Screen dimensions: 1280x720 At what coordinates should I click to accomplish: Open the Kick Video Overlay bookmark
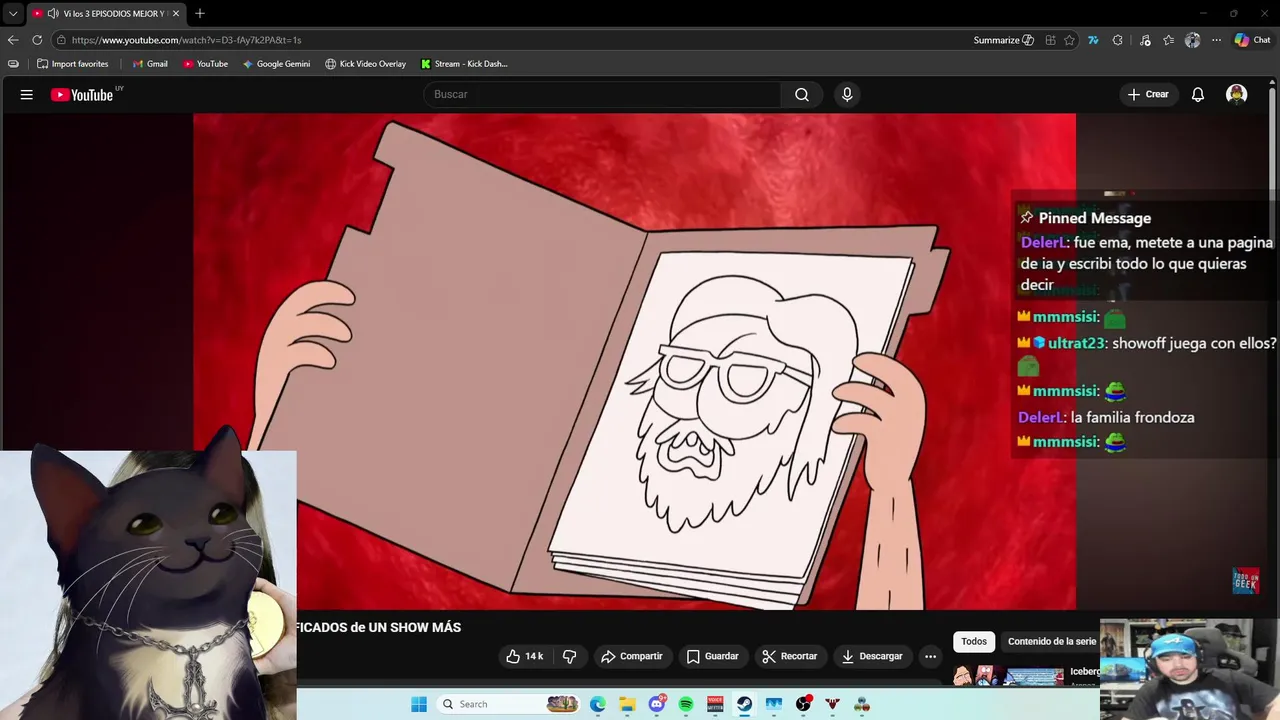pyautogui.click(x=365, y=64)
